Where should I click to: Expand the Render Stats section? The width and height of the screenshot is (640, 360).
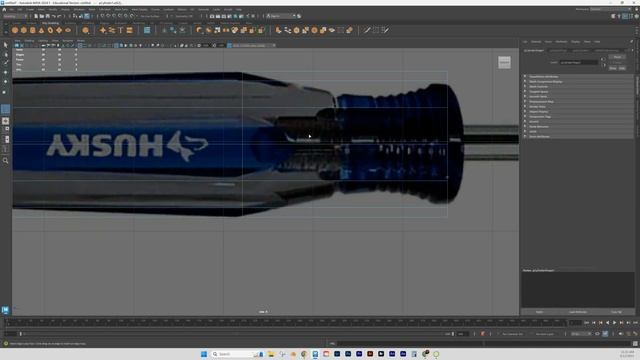point(578,107)
